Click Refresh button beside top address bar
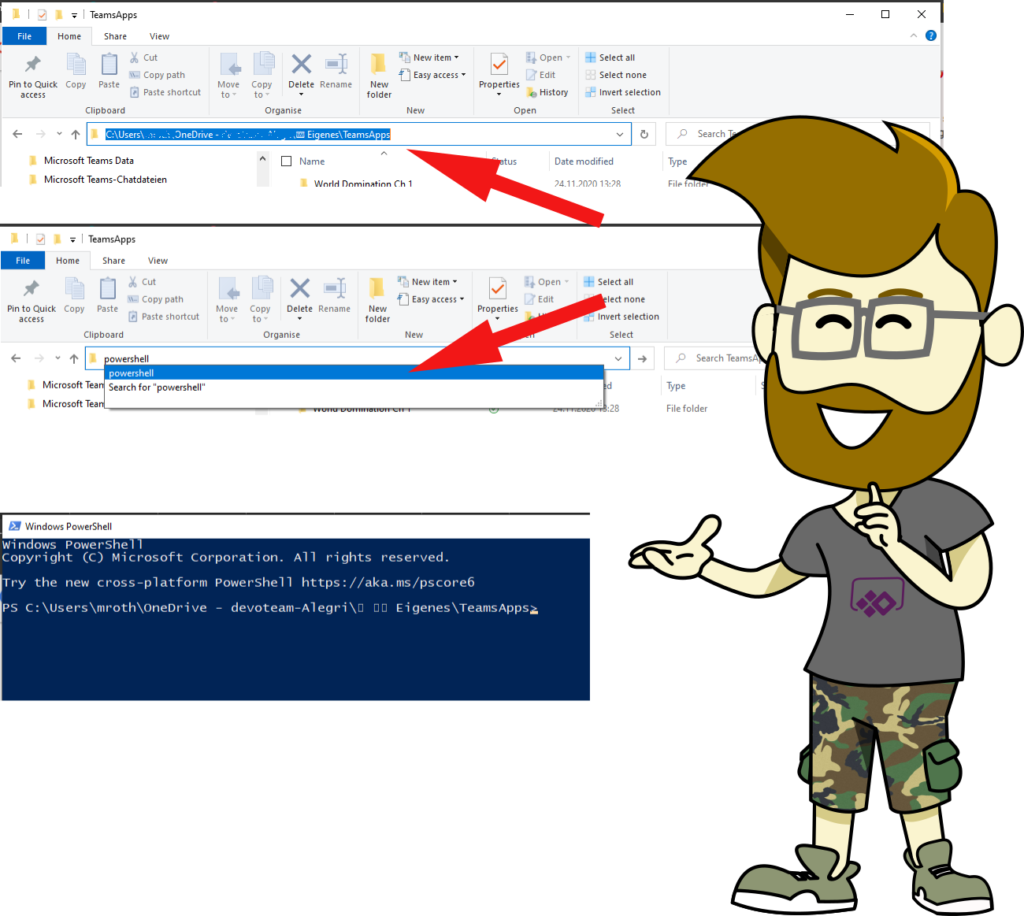1024x916 pixels. click(644, 134)
